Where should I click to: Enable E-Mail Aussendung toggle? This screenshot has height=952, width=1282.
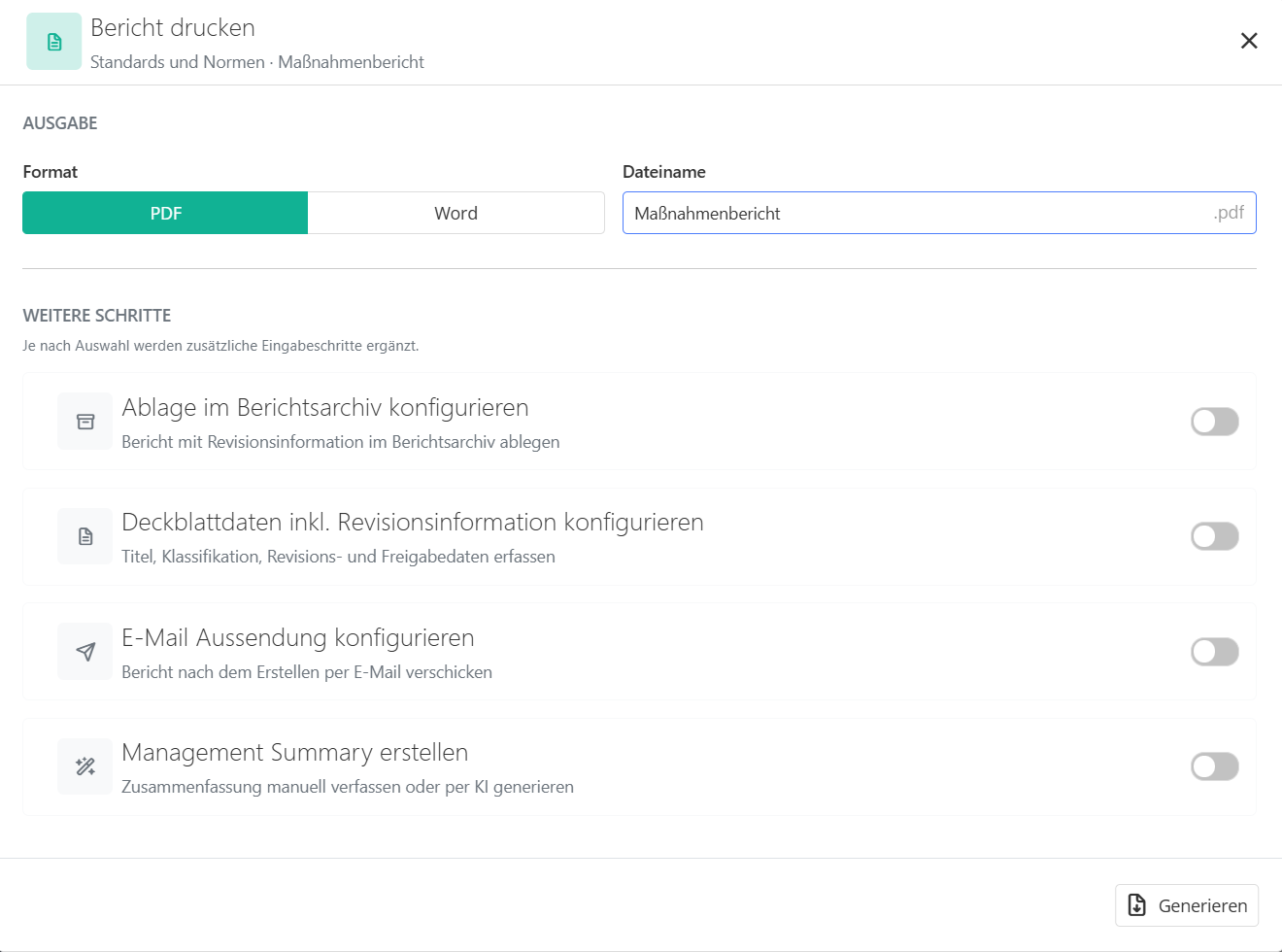(1215, 652)
